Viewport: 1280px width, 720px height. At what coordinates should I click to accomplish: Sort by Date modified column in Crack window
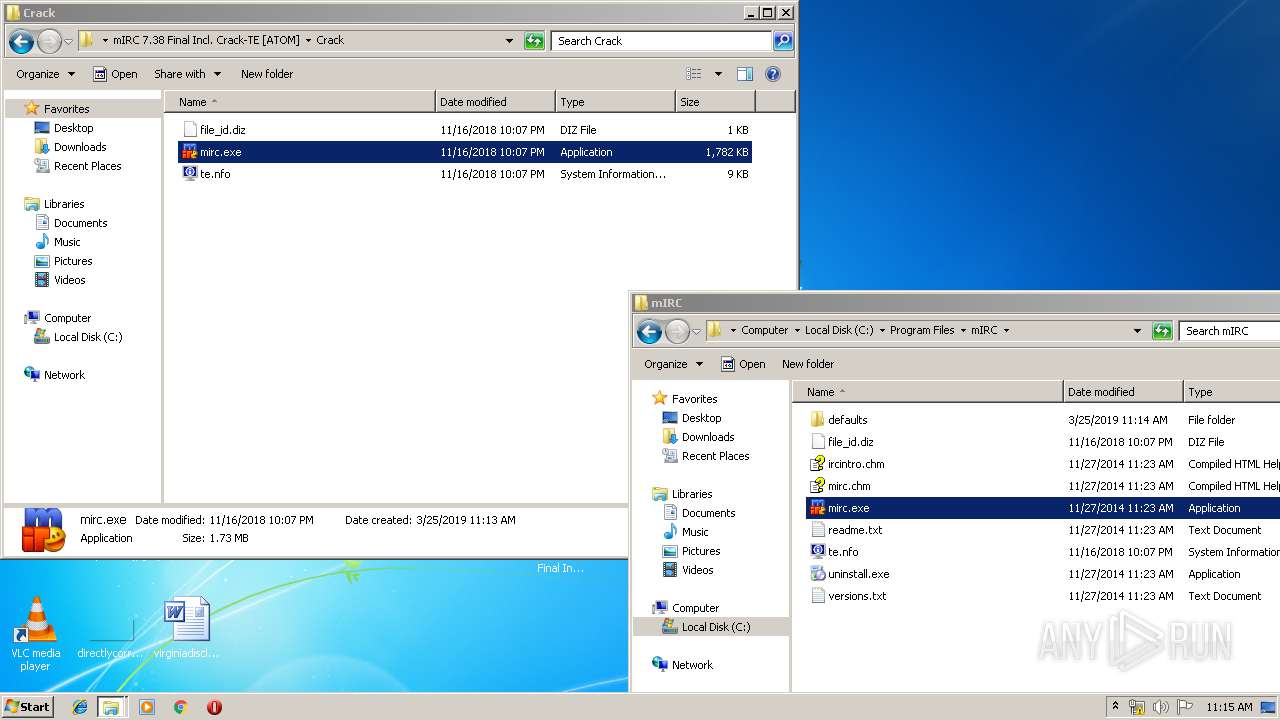click(x=496, y=102)
